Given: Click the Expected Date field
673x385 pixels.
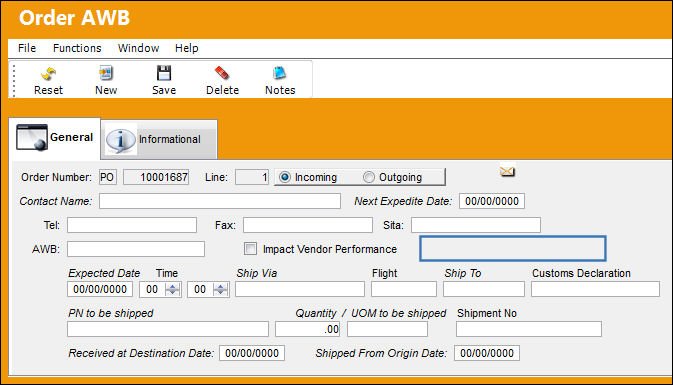Looking at the screenshot, I should [100, 289].
